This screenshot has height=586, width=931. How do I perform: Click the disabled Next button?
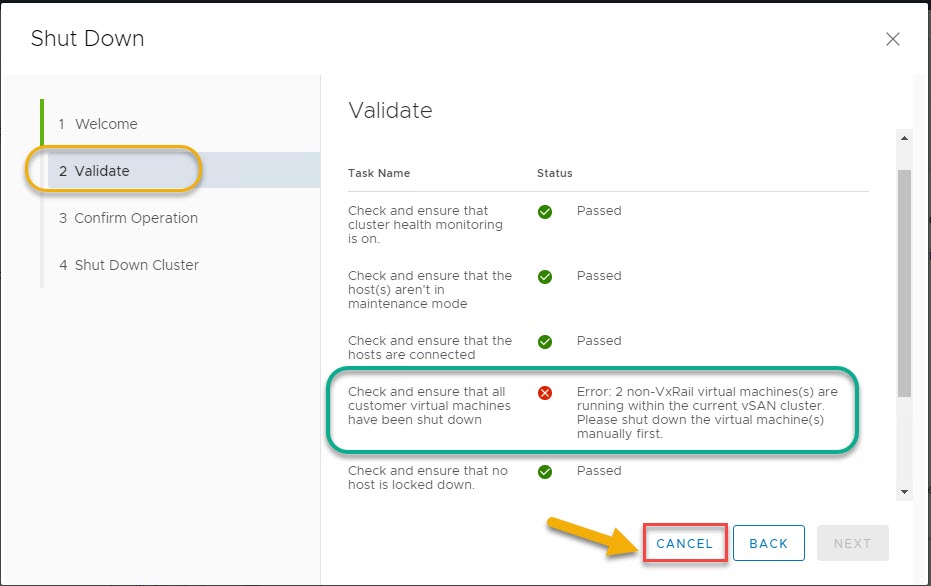[x=852, y=543]
